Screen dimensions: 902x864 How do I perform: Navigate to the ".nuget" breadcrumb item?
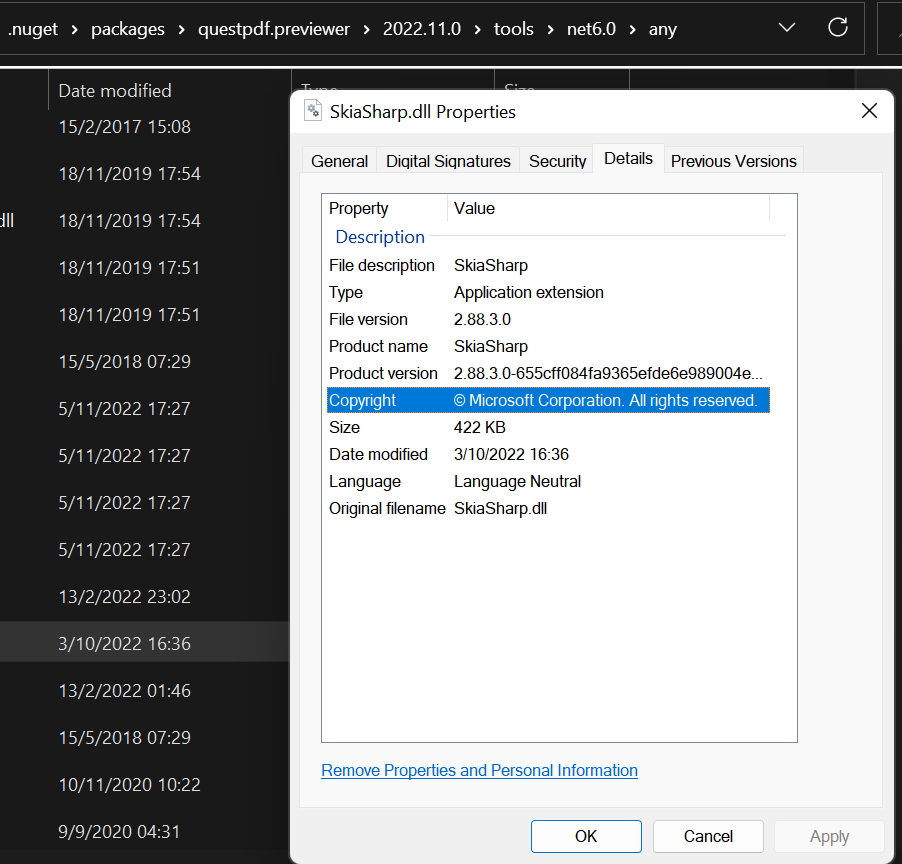click(x=32, y=29)
